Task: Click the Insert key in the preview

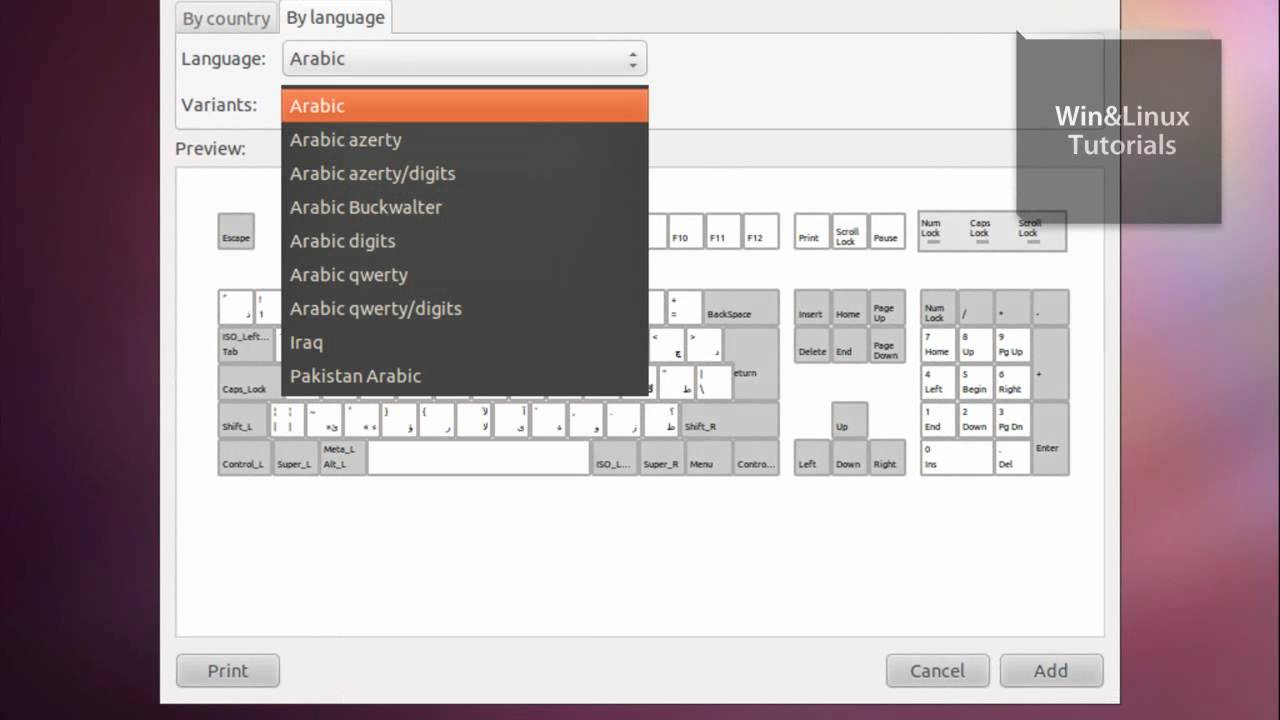Action: point(812,307)
